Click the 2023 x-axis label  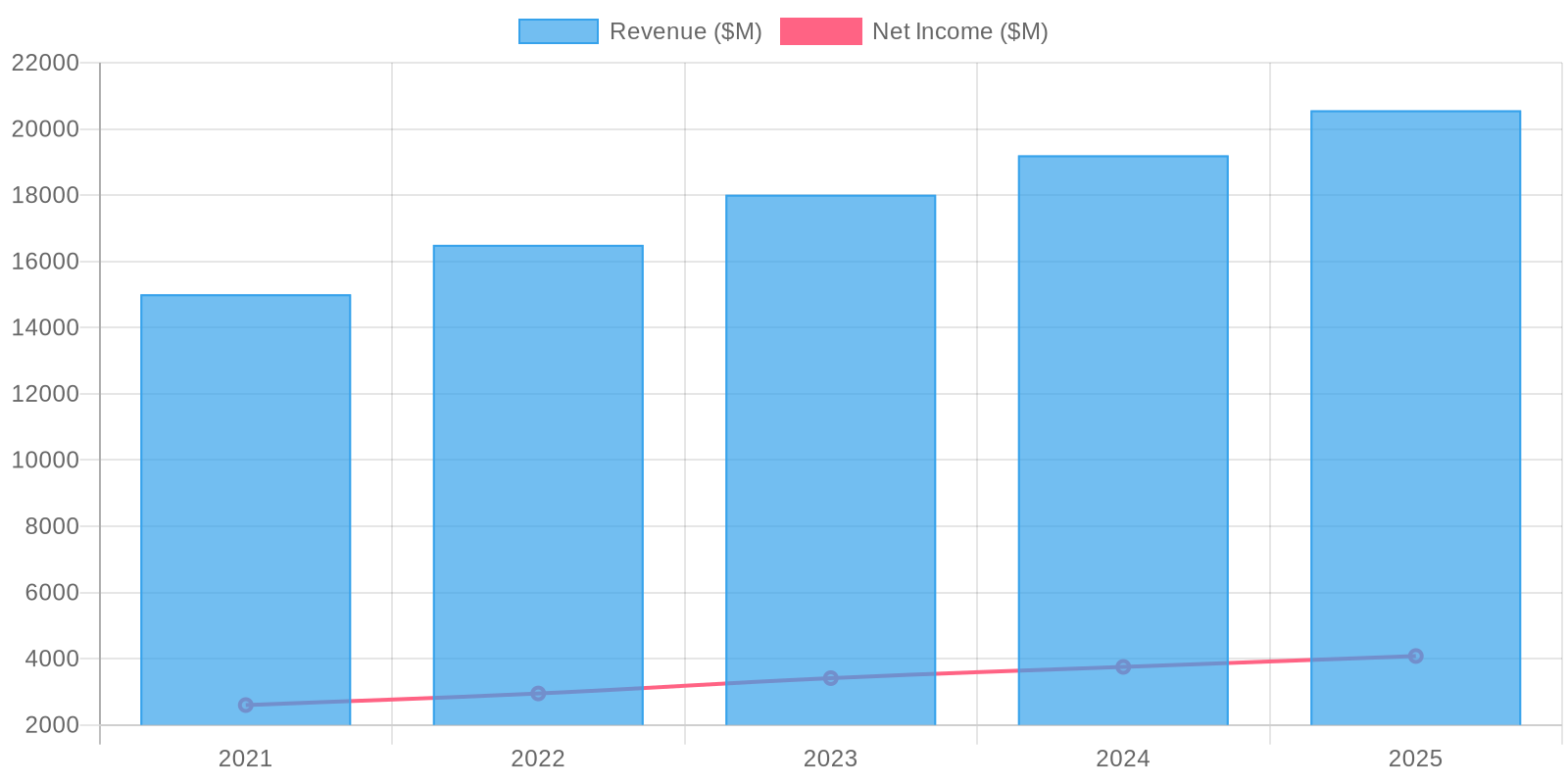click(x=830, y=759)
